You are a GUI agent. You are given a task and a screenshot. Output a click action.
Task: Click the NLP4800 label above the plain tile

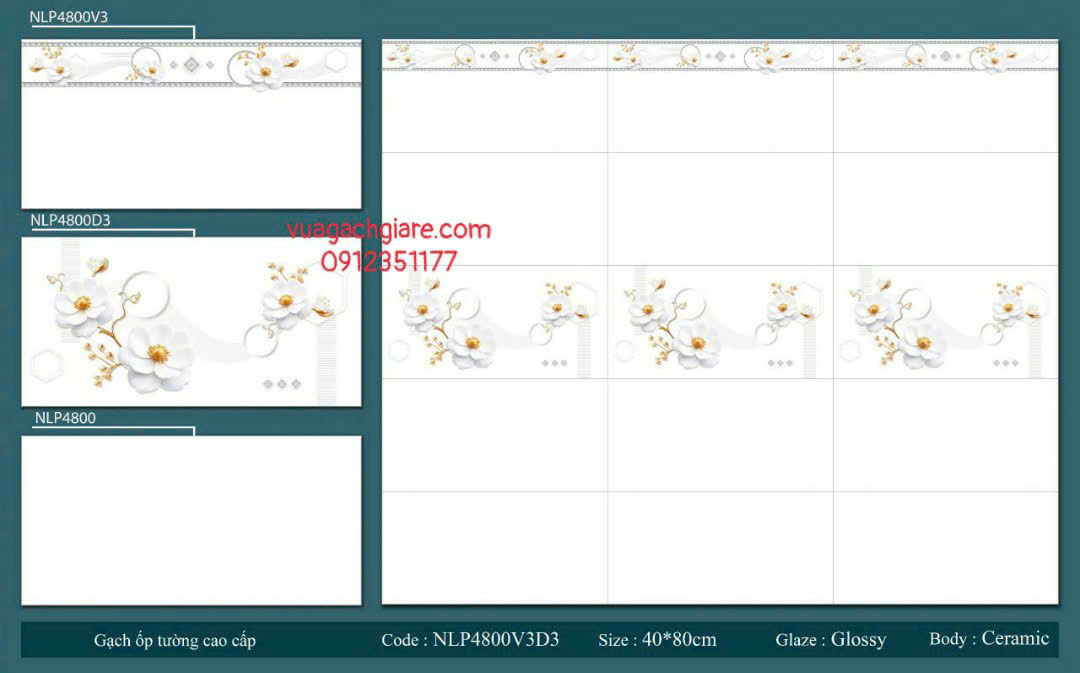click(66, 418)
